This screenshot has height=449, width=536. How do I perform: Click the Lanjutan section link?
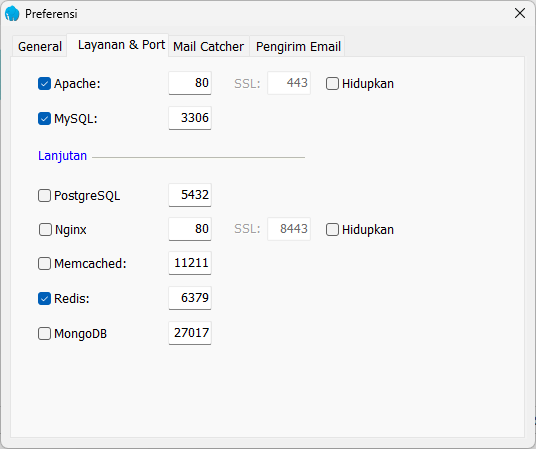pos(62,156)
